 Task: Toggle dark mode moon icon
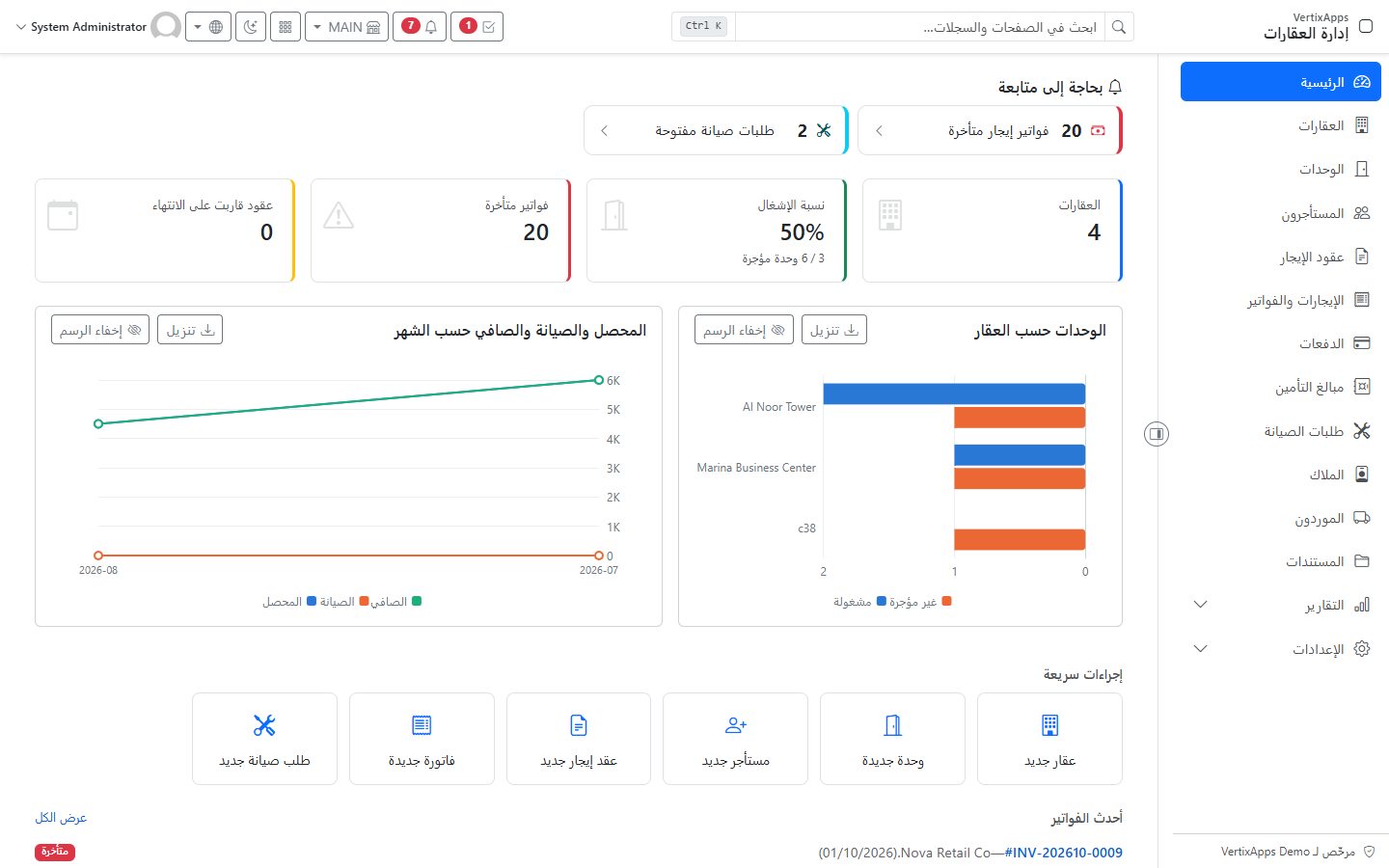pyautogui.click(x=250, y=27)
